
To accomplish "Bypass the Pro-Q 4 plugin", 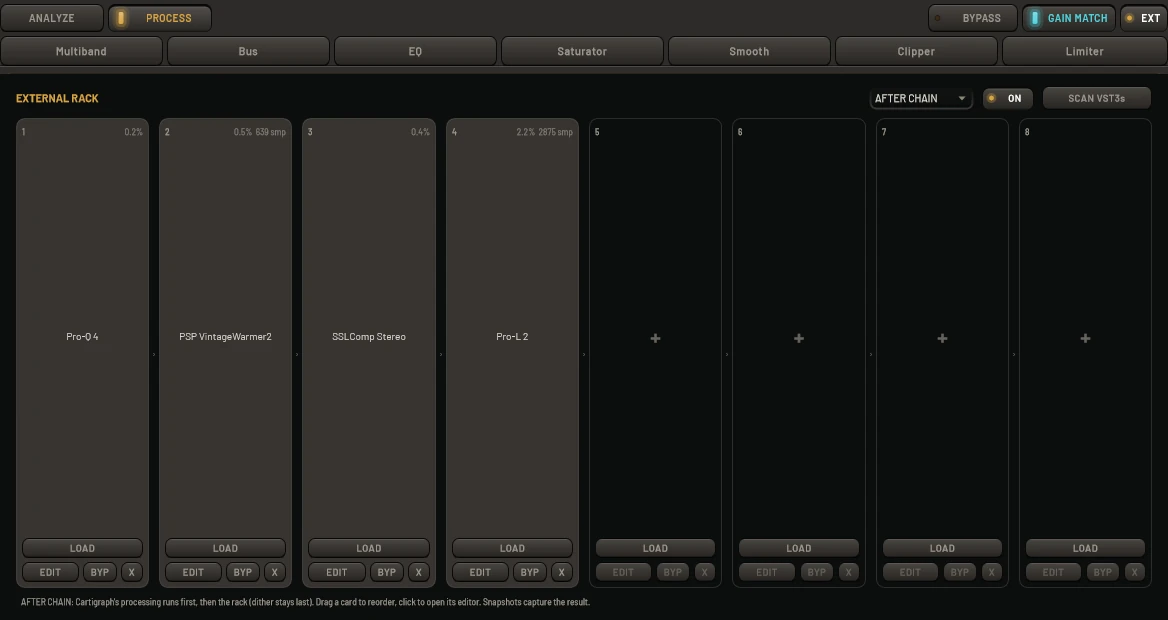I will [x=100, y=572].
